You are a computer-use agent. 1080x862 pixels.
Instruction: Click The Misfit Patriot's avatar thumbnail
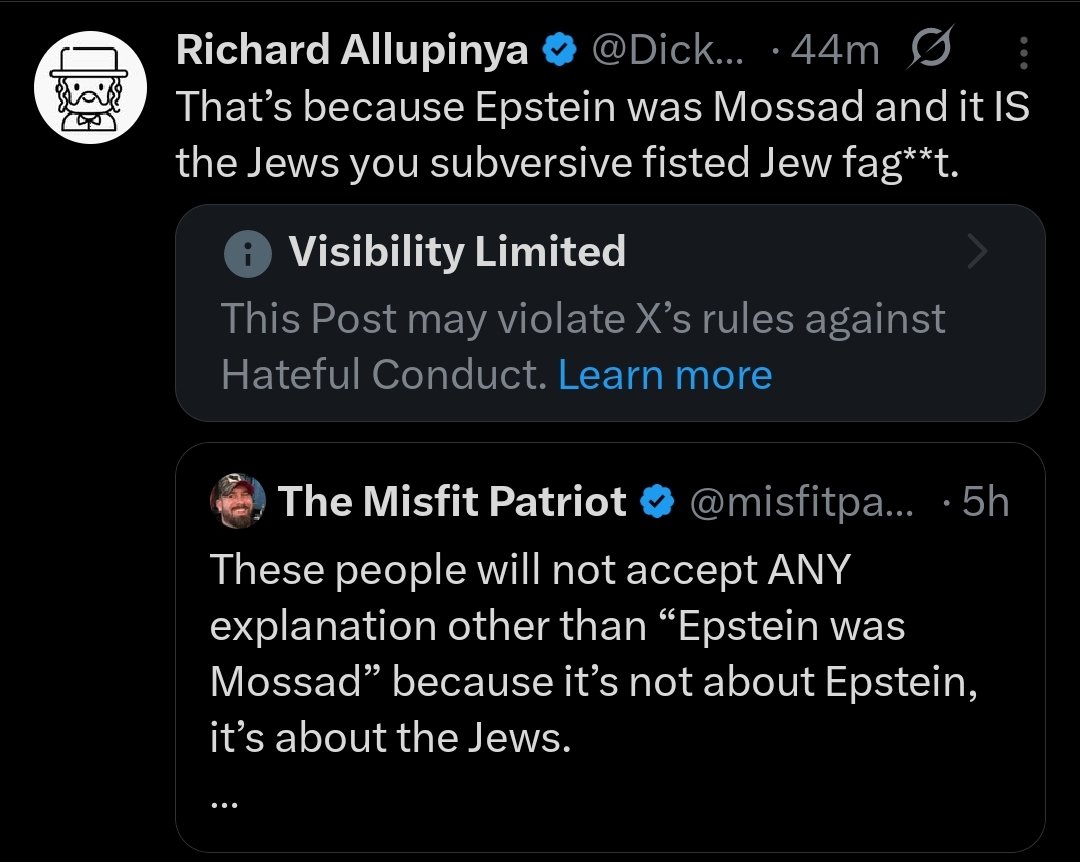tap(238, 501)
